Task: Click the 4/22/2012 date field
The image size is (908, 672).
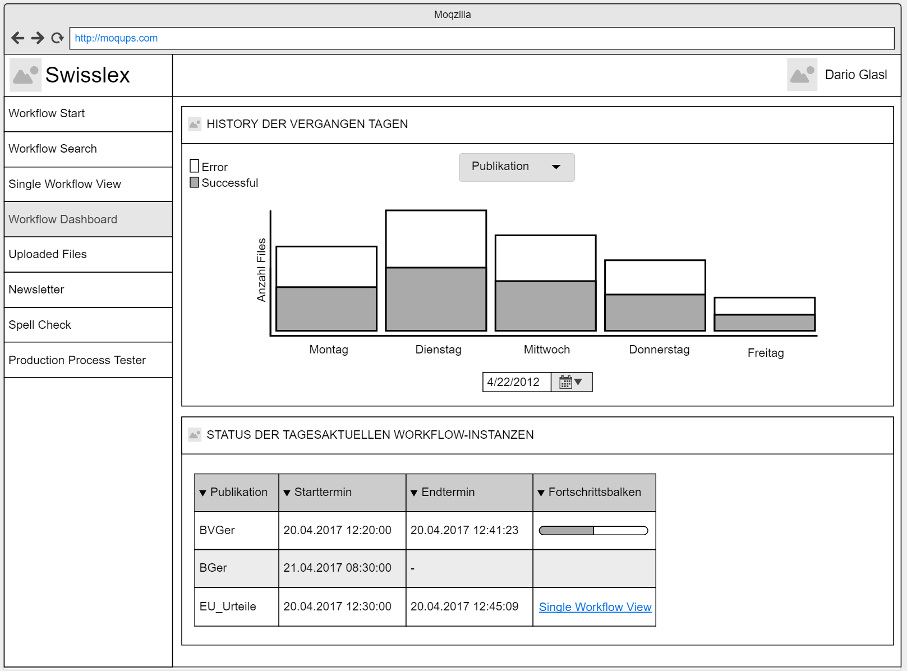Action: pos(517,382)
